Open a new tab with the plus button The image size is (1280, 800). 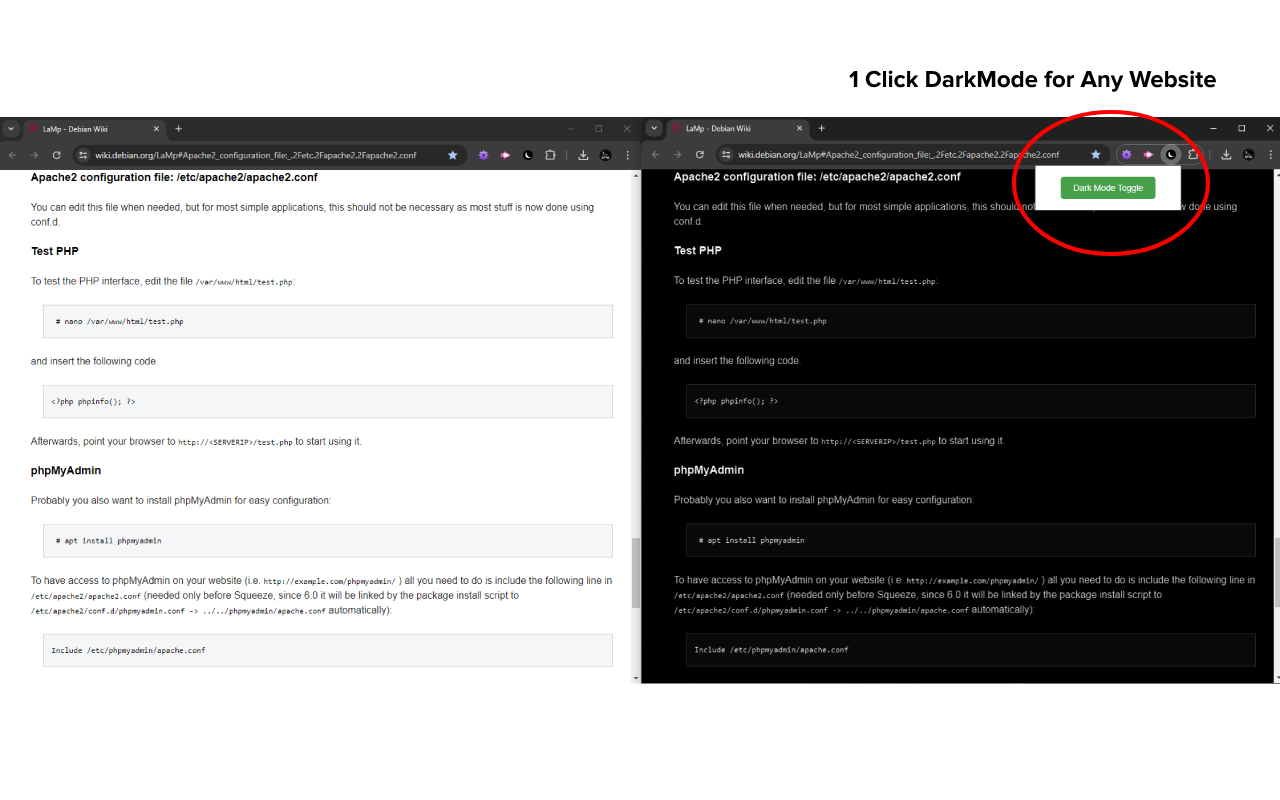178,128
